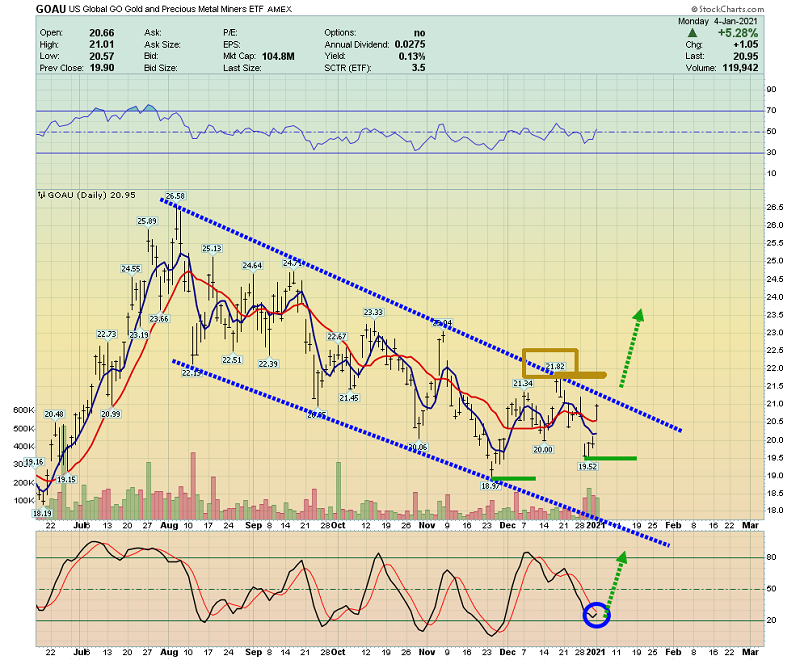This screenshot has height=660, width=800.
Task: Click the 25.89 price label
Action: 148,221
